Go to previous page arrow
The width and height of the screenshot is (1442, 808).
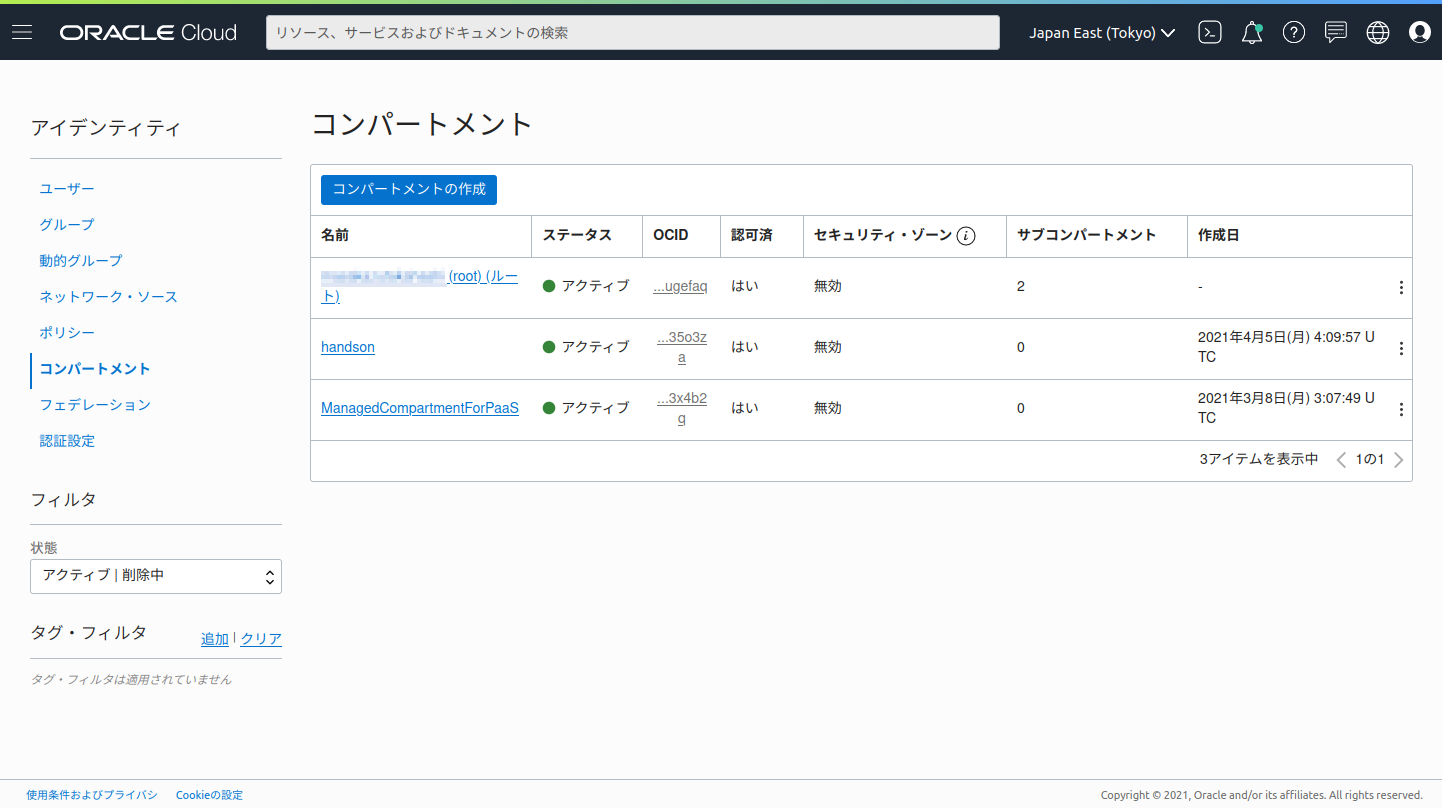coord(1341,460)
